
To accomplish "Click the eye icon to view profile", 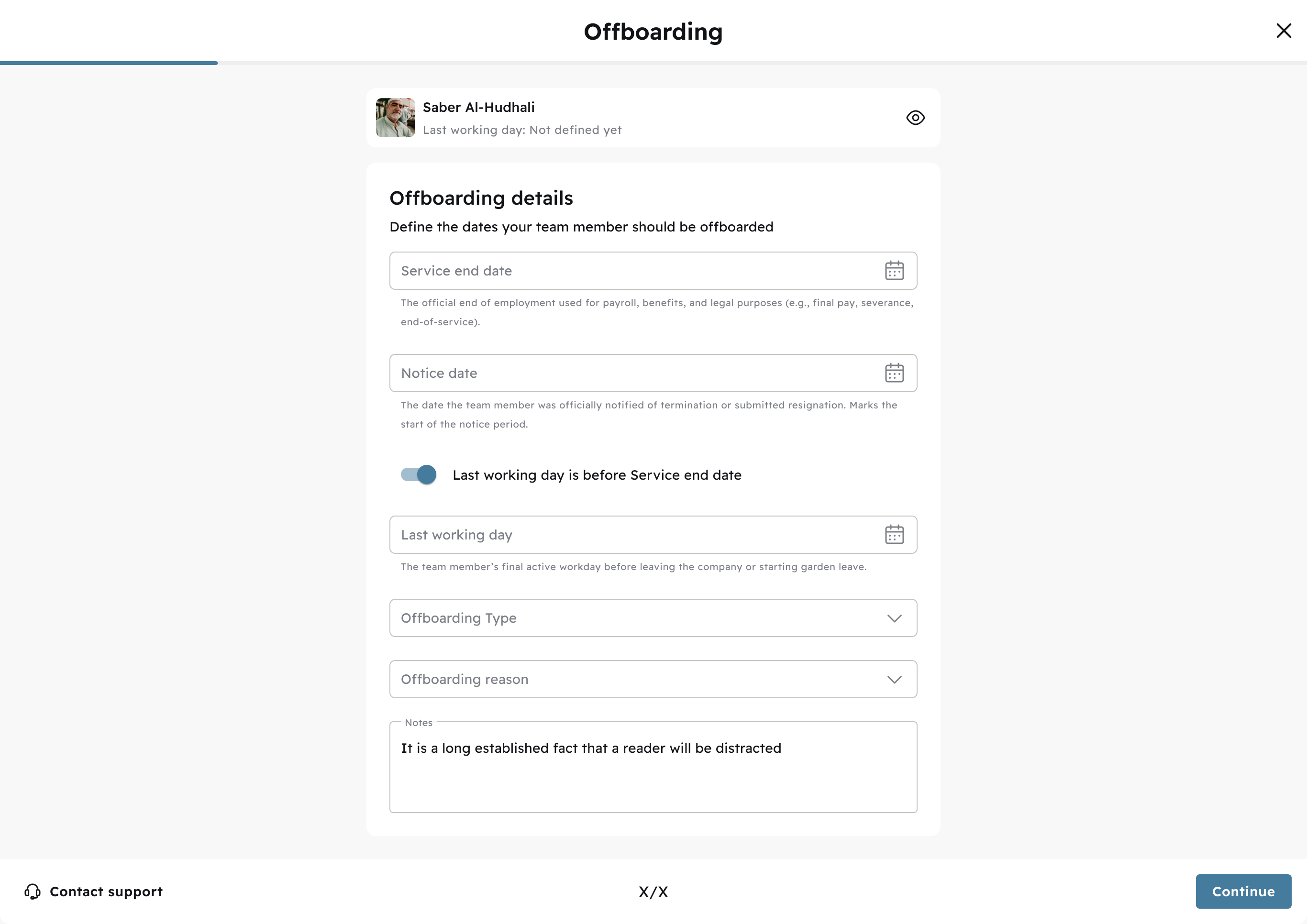I will tap(915, 118).
